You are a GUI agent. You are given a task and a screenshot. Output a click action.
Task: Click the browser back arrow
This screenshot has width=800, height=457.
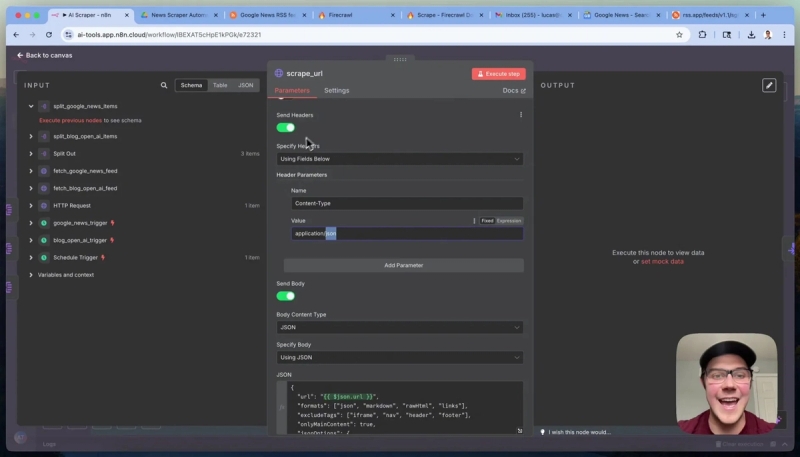pos(16,35)
